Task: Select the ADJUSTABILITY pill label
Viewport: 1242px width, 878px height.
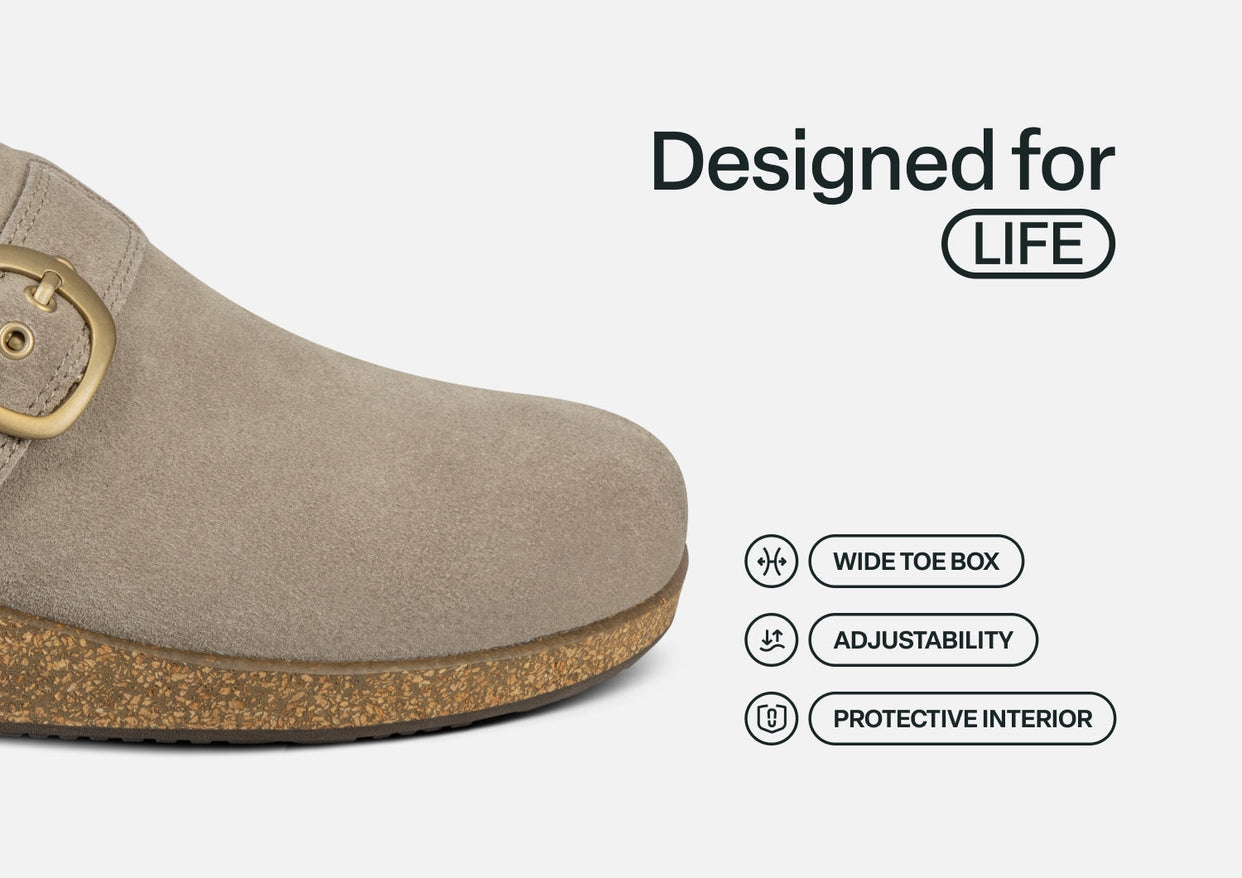Action: pos(923,640)
